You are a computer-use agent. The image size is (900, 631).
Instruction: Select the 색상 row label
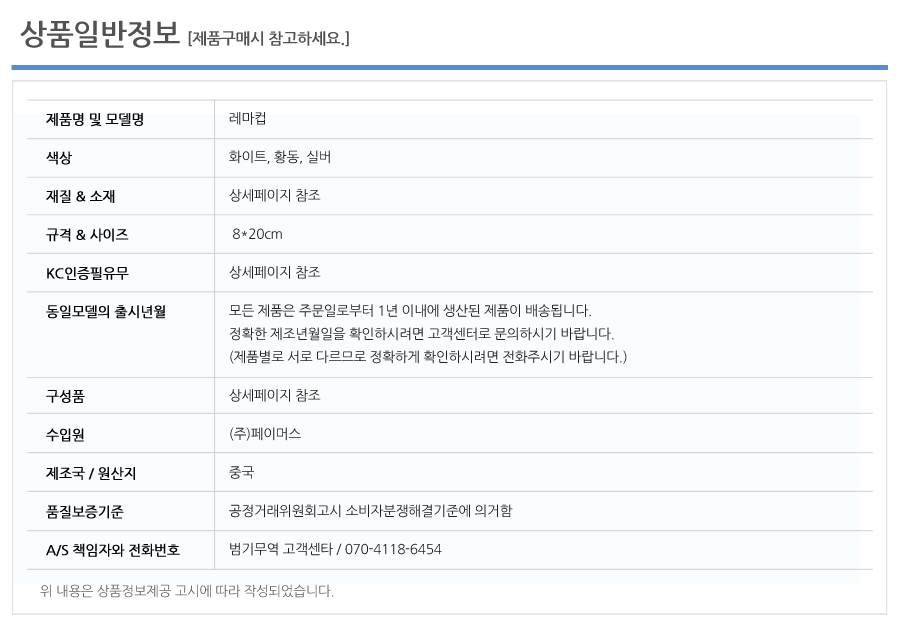pyautogui.click(x=59, y=158)
